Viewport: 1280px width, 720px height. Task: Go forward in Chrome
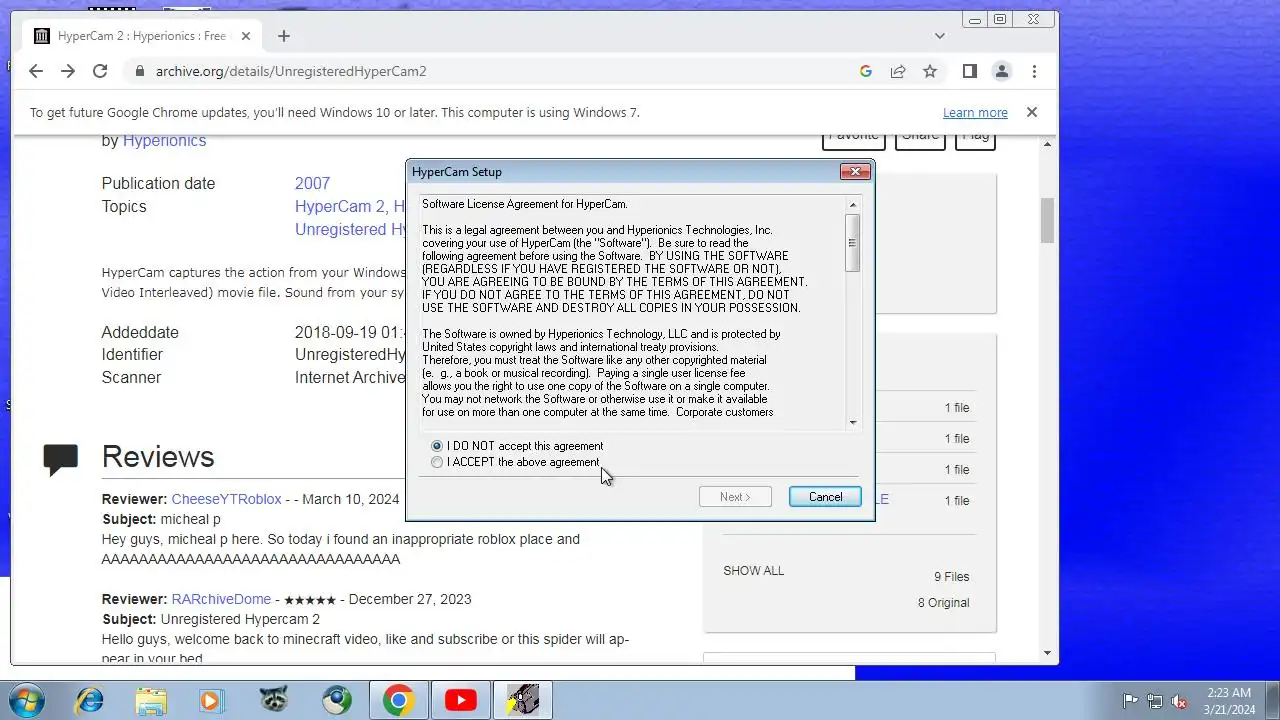click(x=68, y=71)
